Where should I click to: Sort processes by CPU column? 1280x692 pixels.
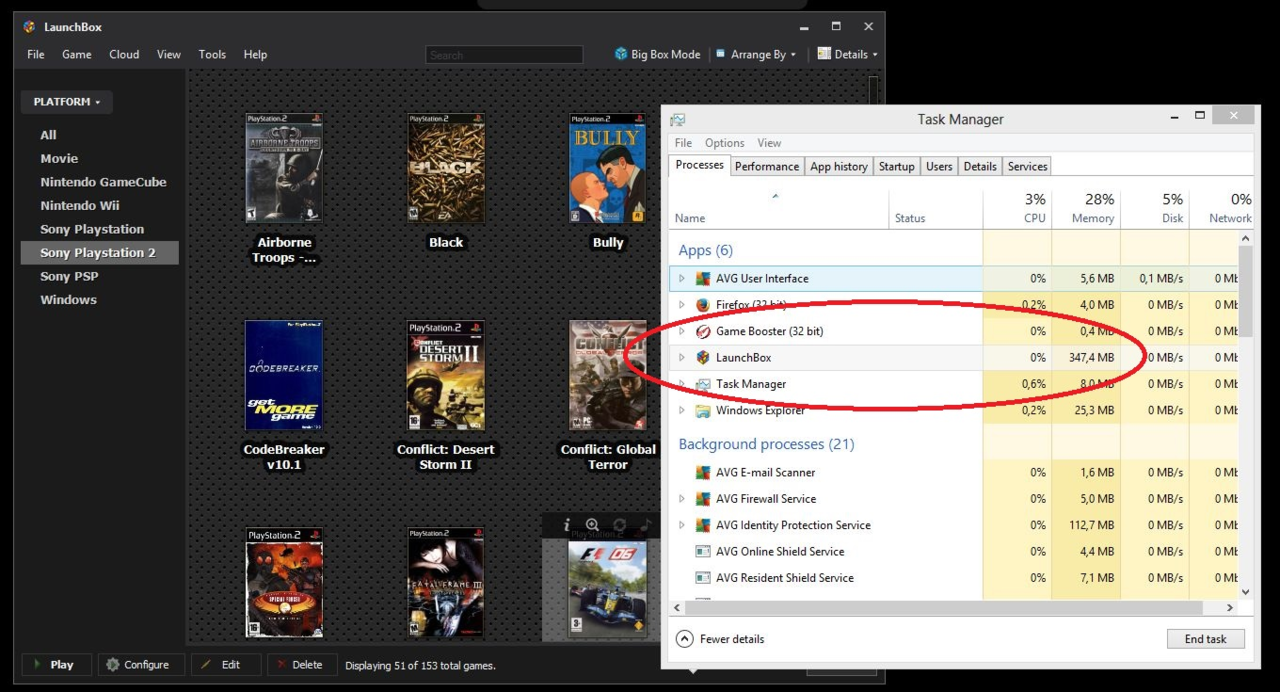pos(1017,208)
